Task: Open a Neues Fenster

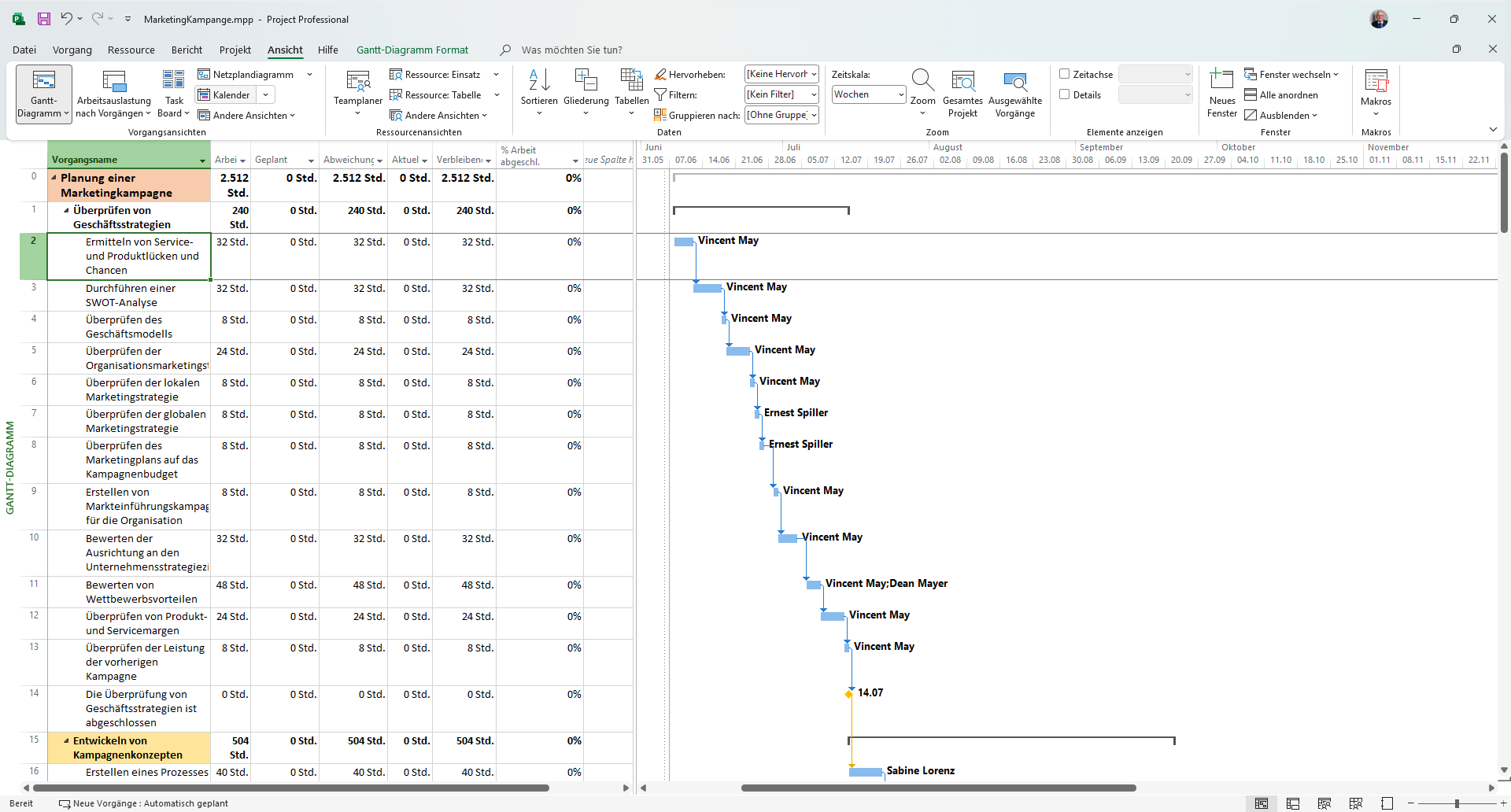Action: click(1222, 94)
